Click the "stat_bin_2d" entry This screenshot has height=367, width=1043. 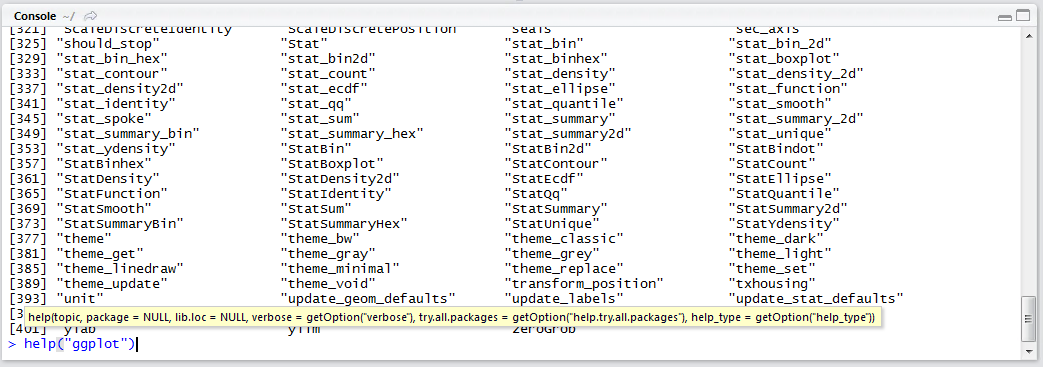780,44
